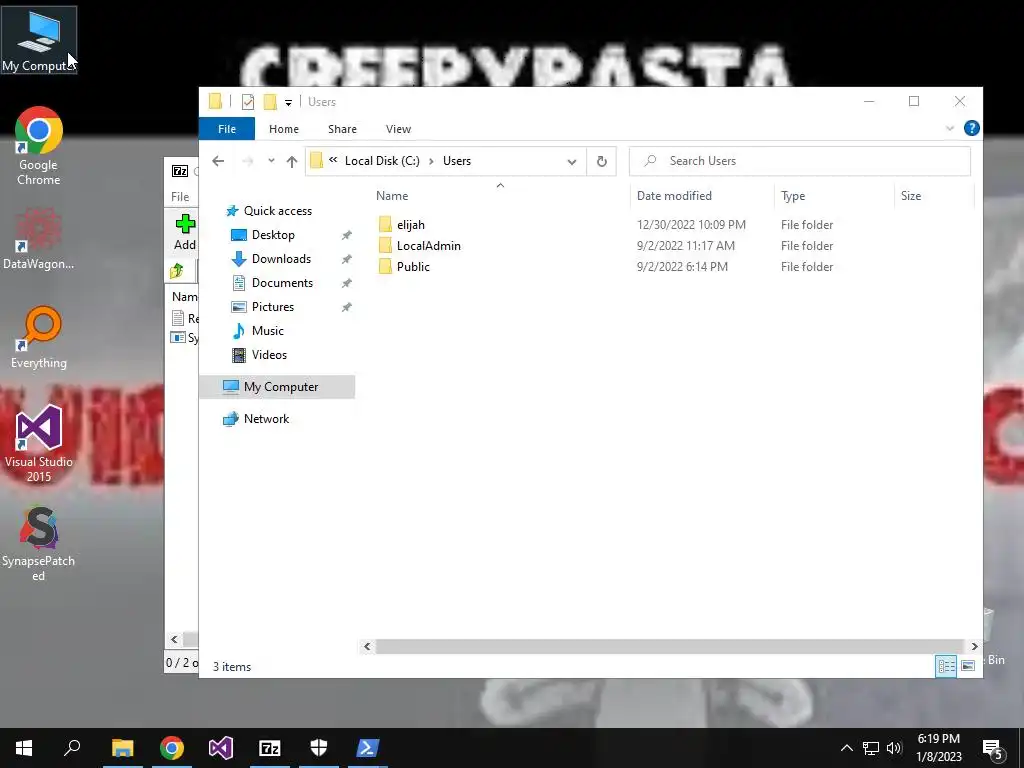The height and width of the screenshot is (768, 1024).
Task: Click the scroll right arrow in Explorer
Action: [974, 647]
